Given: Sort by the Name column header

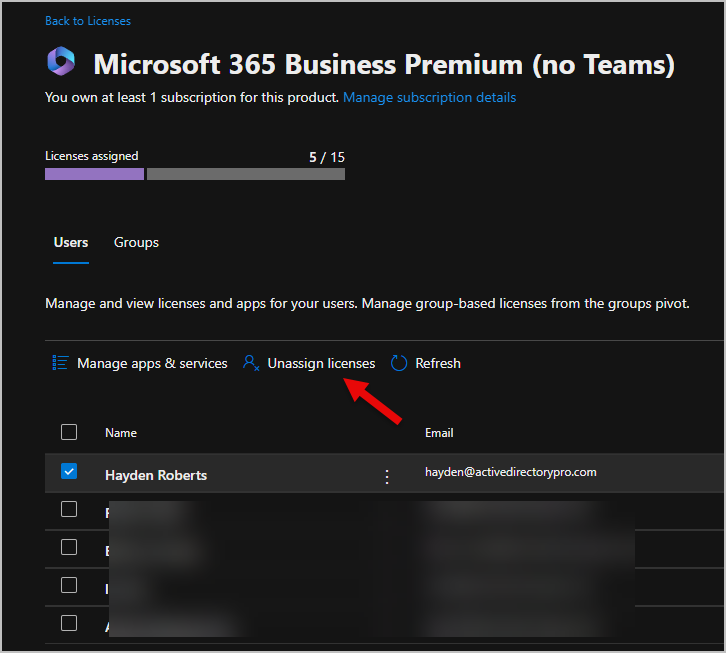Looking at the screenshot, I should point(121,433).
